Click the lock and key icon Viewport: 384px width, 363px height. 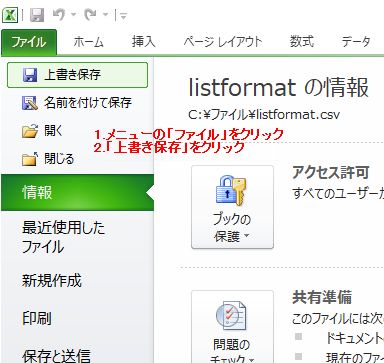pyautogui.click(x=231, y=190)
